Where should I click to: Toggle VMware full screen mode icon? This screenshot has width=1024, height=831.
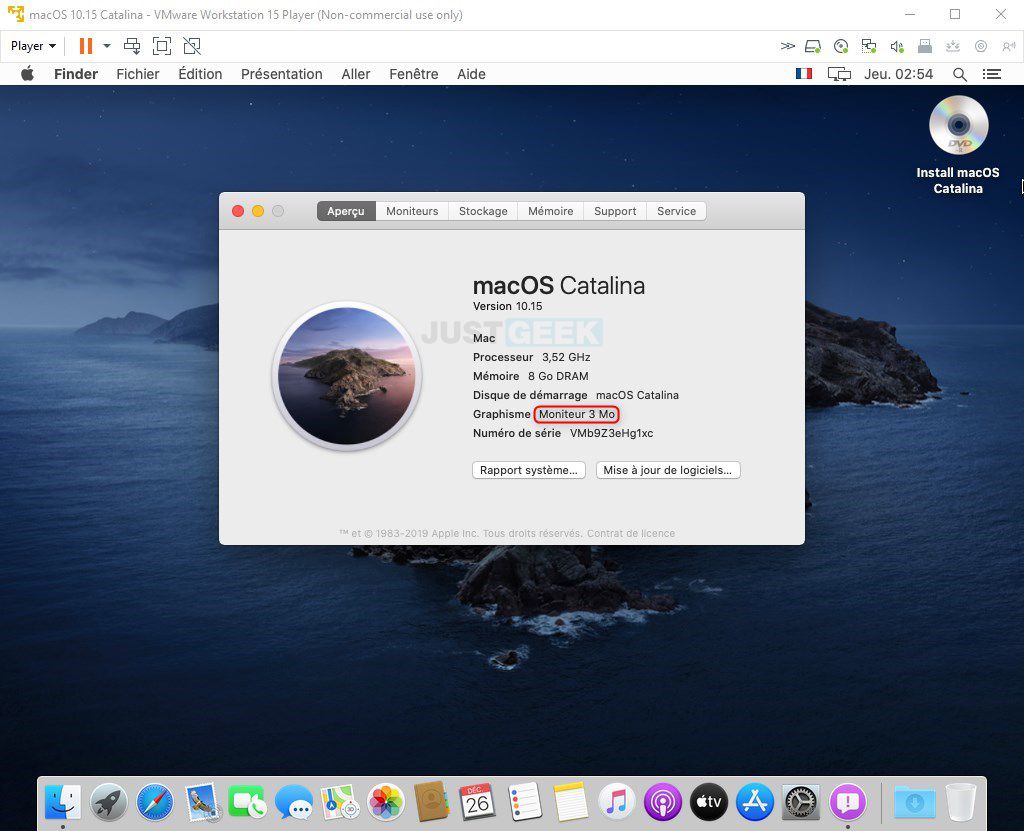click(x=162, y=46)
